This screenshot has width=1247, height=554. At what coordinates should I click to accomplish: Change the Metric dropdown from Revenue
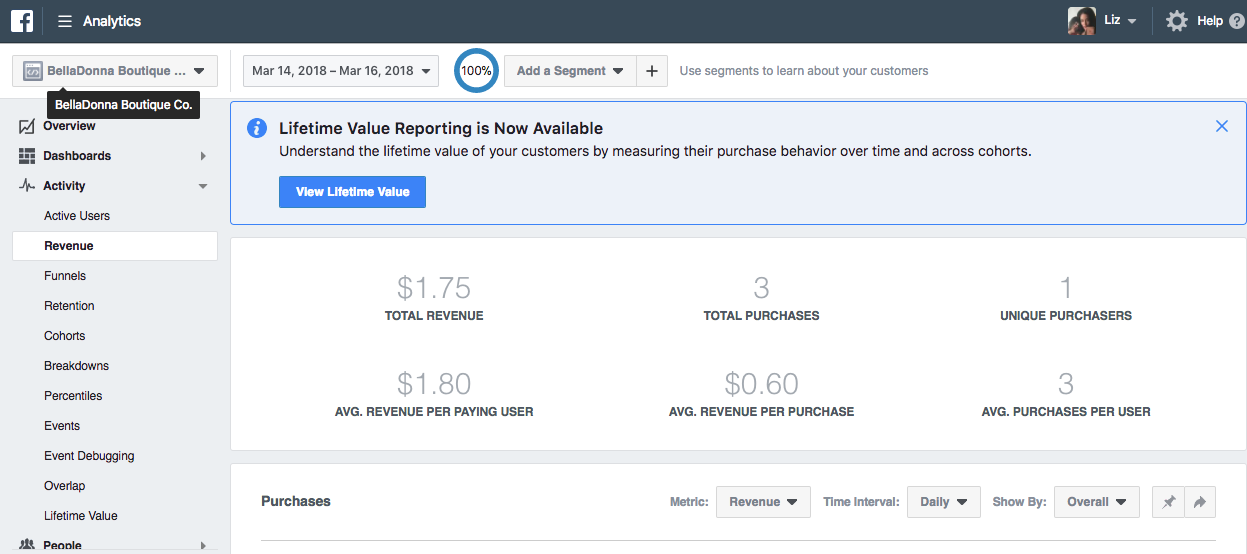[x=763, y=502]
